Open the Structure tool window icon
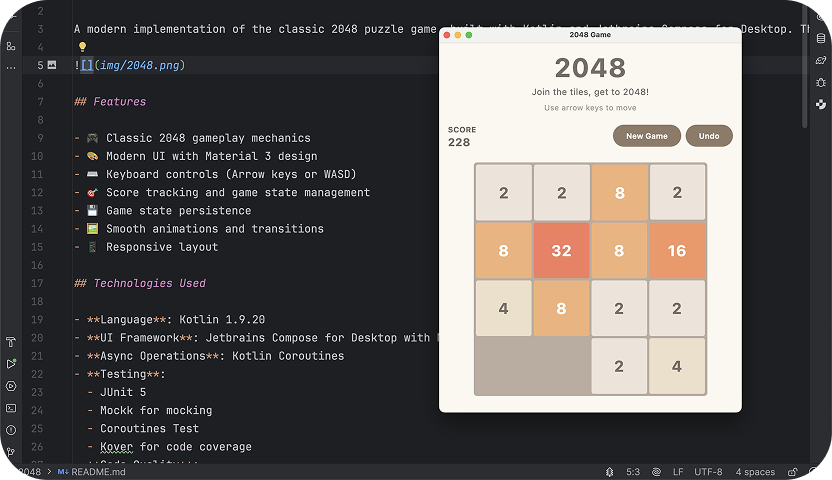Viewport: 832px width, 480px height. point(10,46)
